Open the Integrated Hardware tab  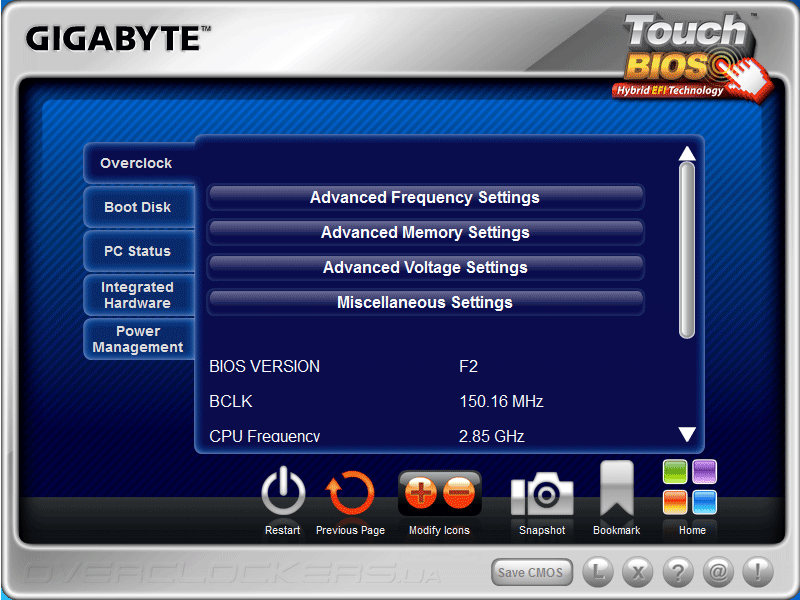(x=139, y=295)
